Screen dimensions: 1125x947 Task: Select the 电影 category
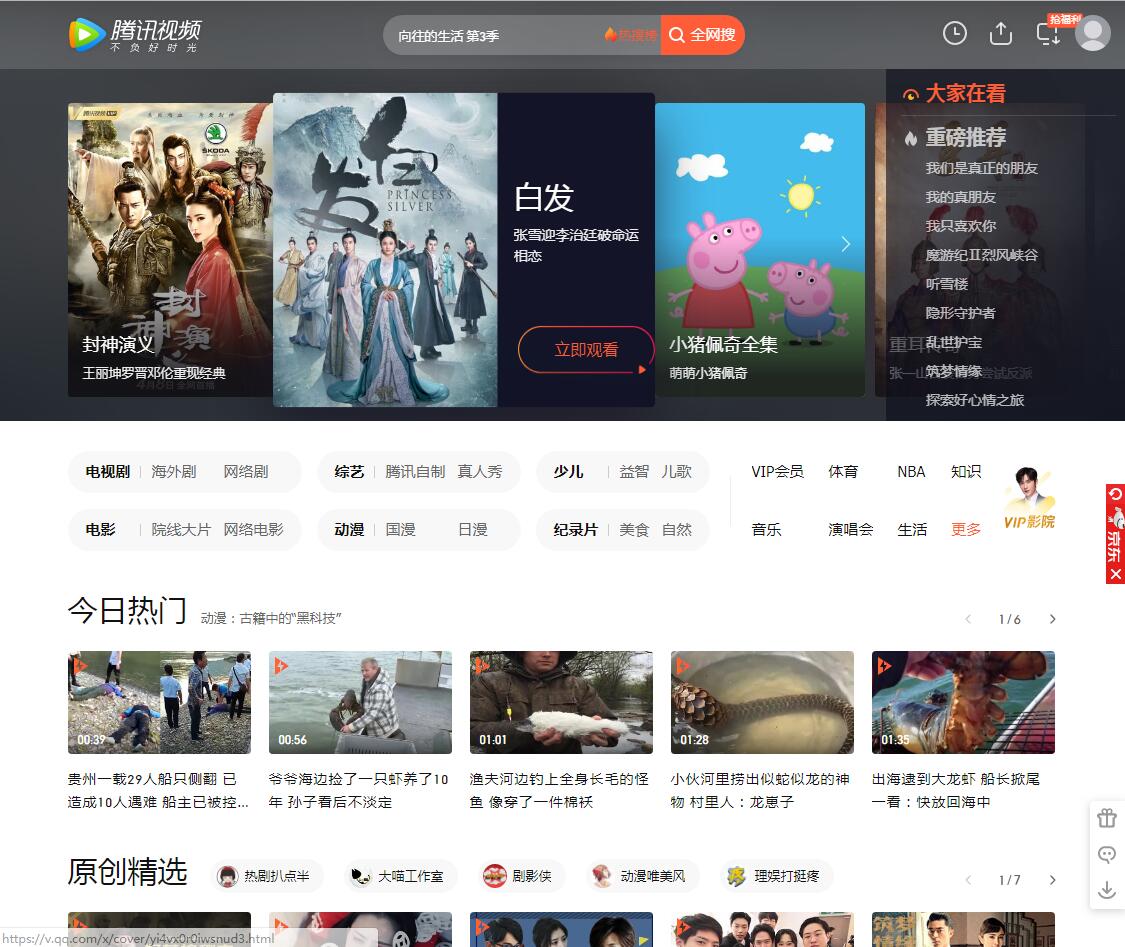tap(100, 529)
